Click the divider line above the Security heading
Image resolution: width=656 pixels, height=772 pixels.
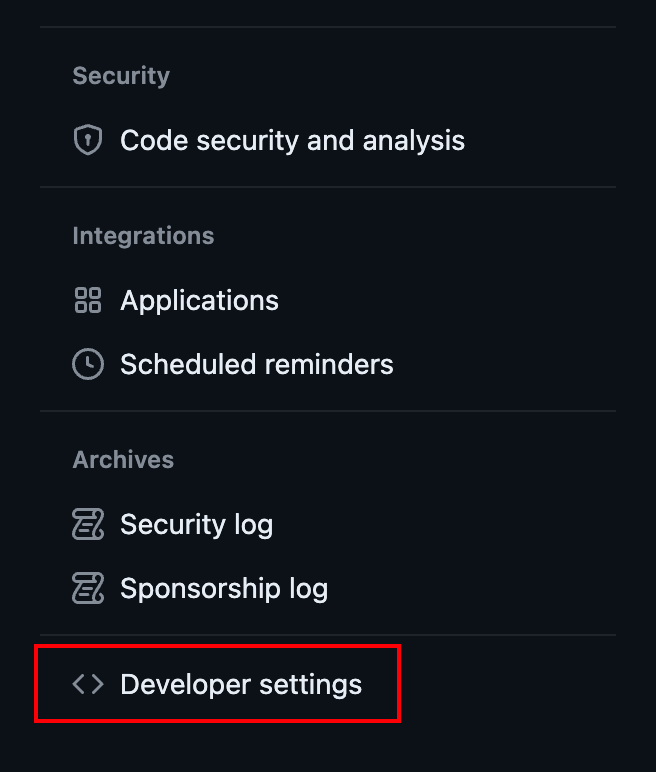[328, 27]
